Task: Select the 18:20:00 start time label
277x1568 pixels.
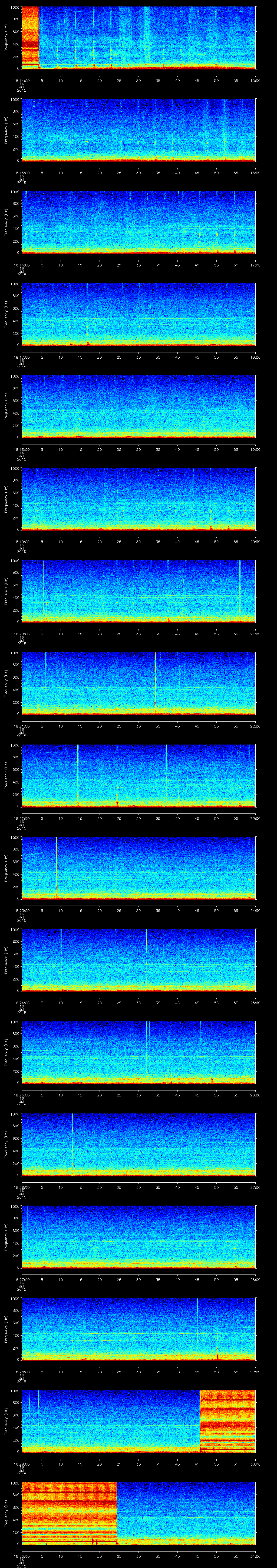Action: (x=21, y=634)
